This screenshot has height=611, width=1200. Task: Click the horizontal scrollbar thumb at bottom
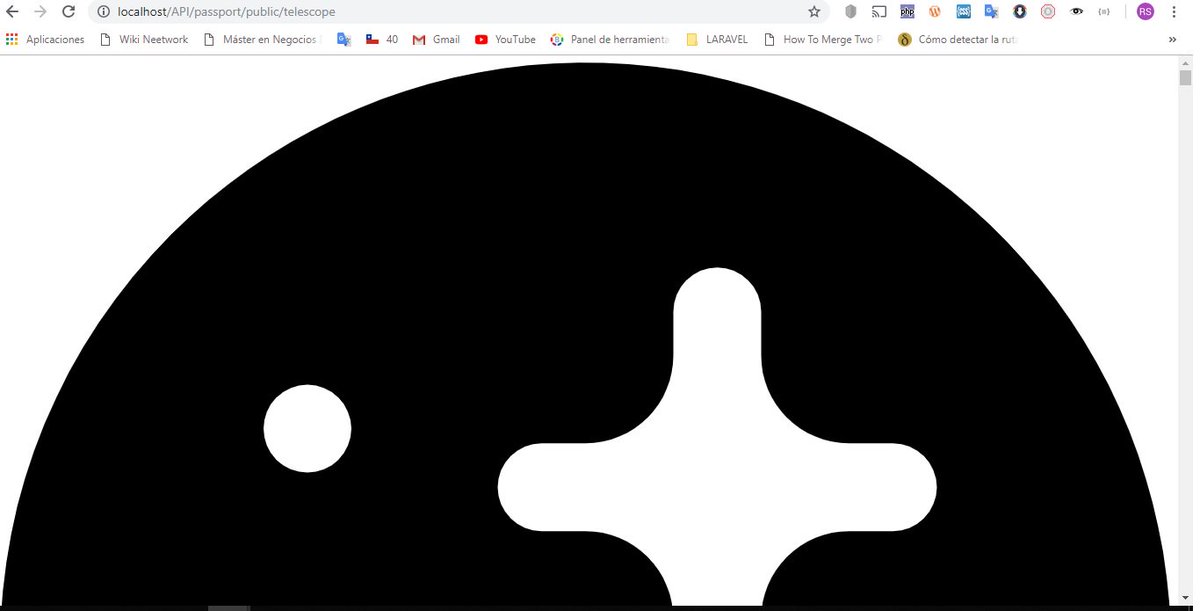coord(229,607)
